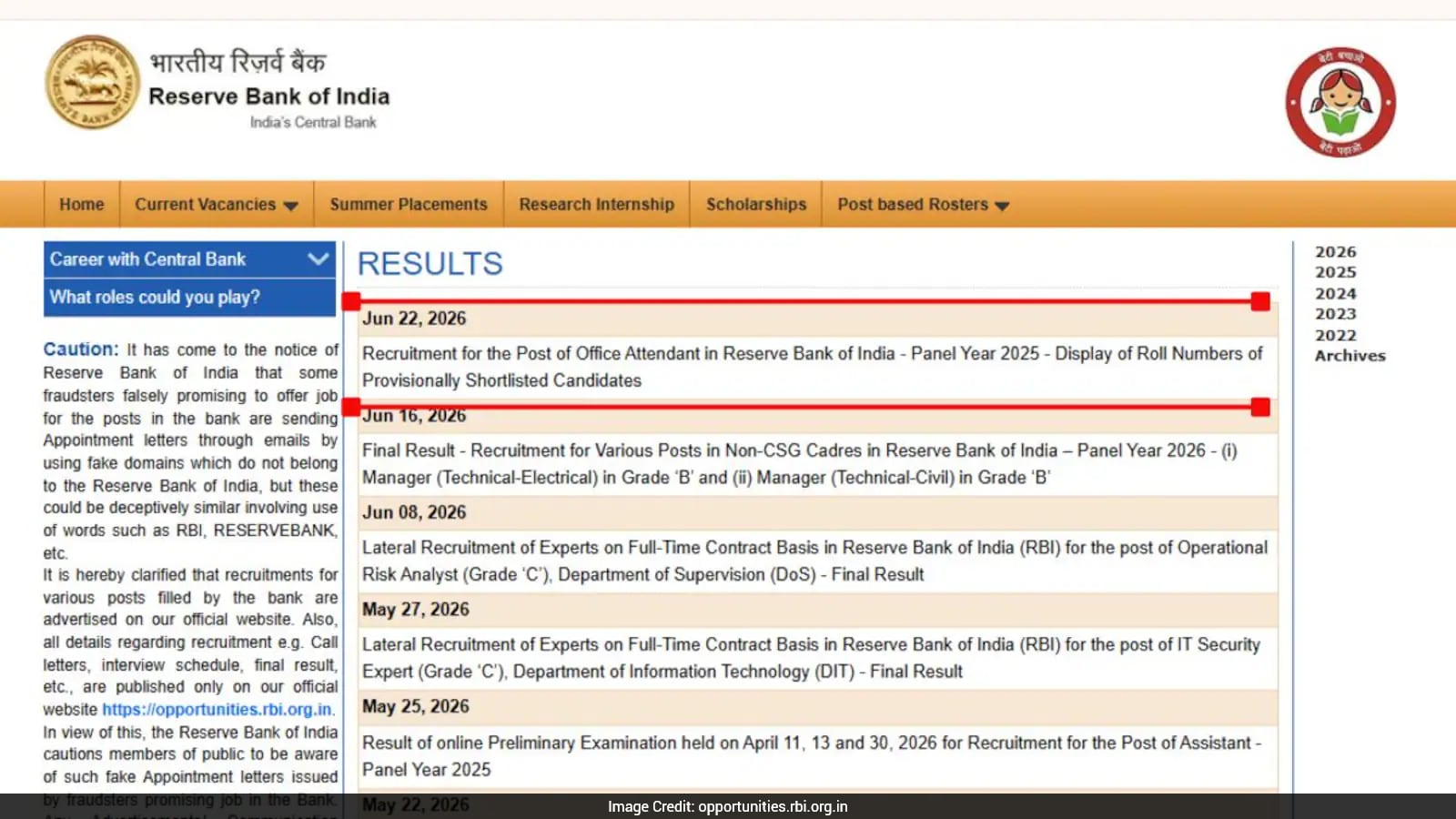Open 'What roles could you play?' item
This screenshot has height=819, width=1456.
click(x=189, y=298)
